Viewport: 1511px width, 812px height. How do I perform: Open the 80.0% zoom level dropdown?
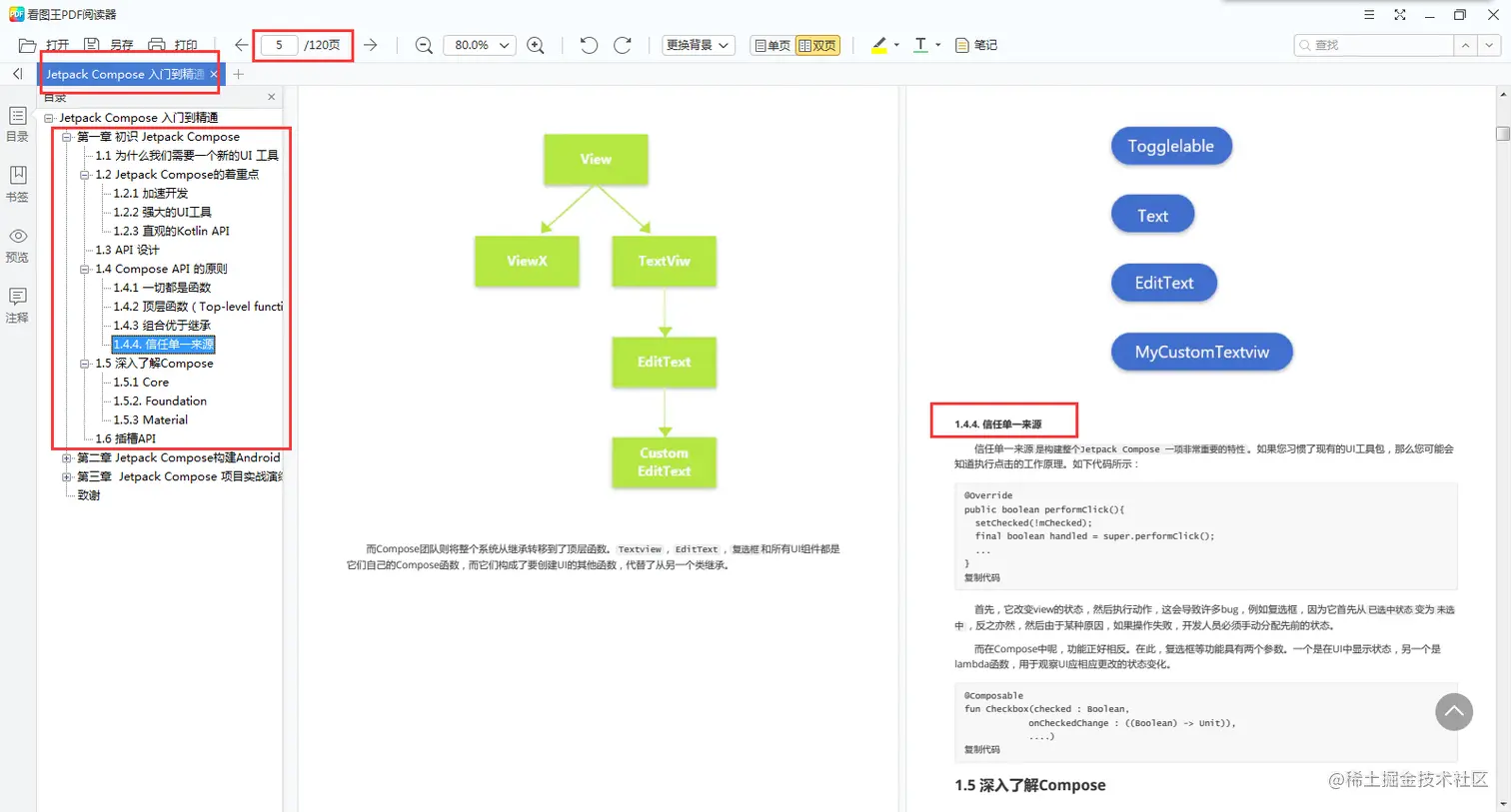pos(480,45)
